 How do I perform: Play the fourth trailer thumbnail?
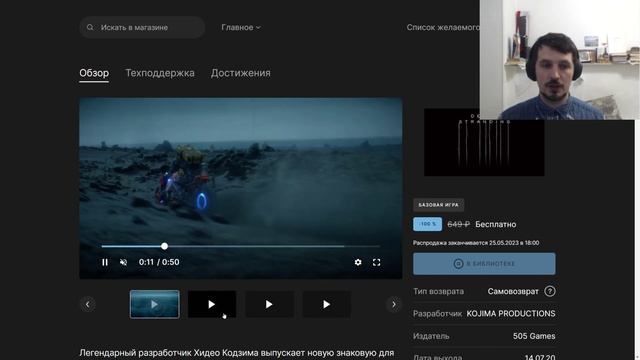[x=326, y=304]
